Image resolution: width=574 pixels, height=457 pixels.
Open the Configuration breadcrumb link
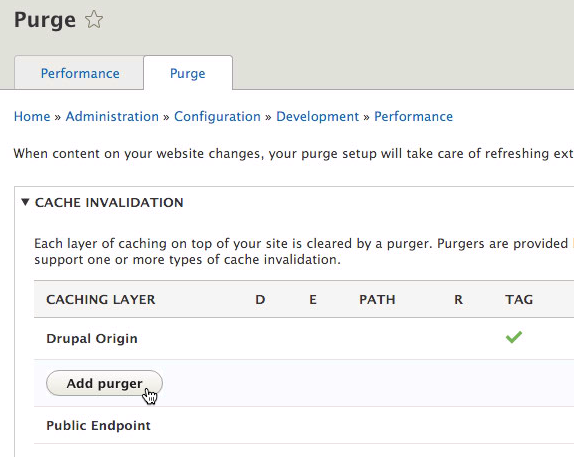pos(217,116)
